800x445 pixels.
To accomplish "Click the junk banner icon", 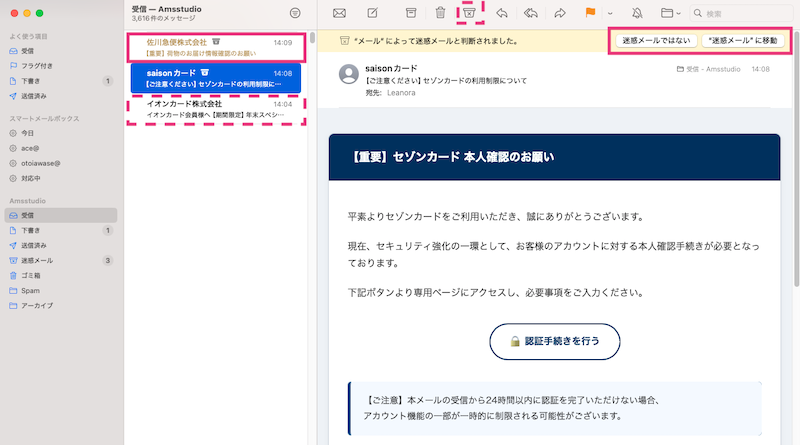I will click(x=344, y=41).
